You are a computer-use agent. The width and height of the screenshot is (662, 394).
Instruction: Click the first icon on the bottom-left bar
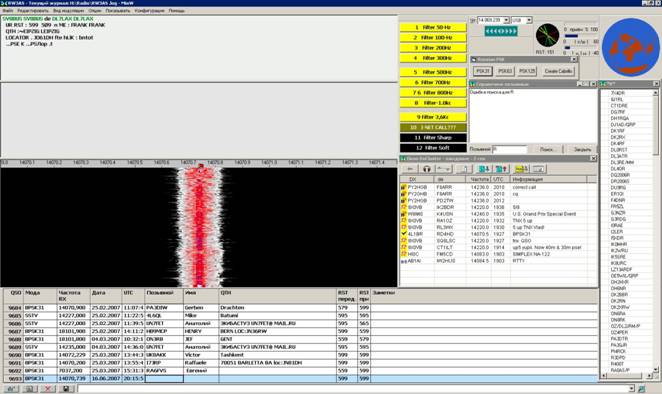coord(11,389)
